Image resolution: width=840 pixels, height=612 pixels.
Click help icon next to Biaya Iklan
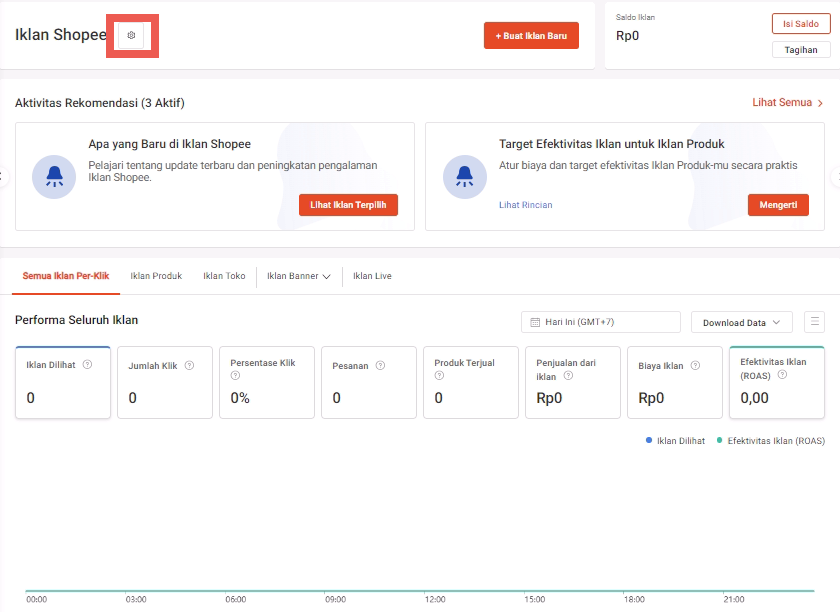click(695, 365)
